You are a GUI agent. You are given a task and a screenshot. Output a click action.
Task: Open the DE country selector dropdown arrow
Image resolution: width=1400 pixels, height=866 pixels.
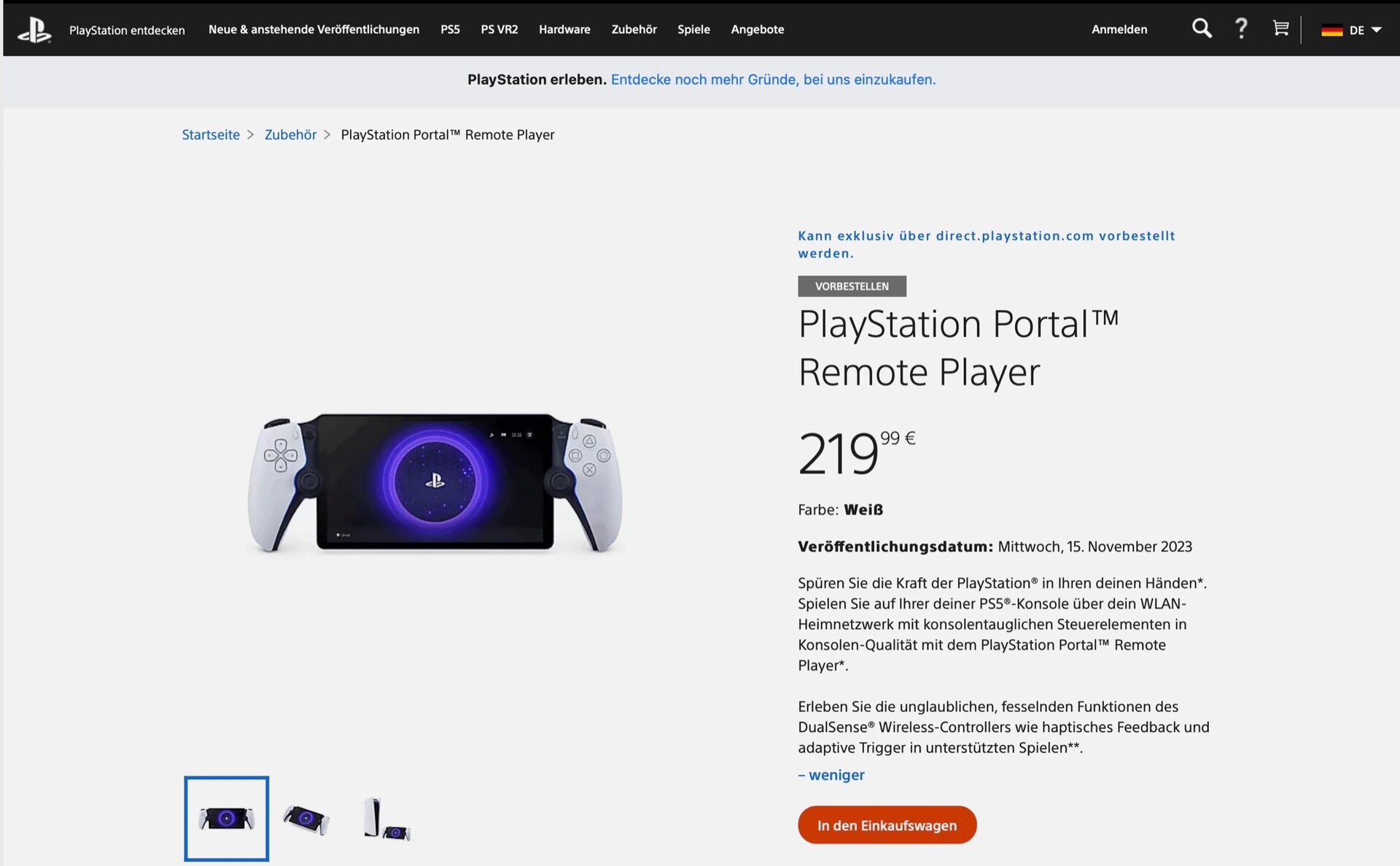(x=1377, y=30)
